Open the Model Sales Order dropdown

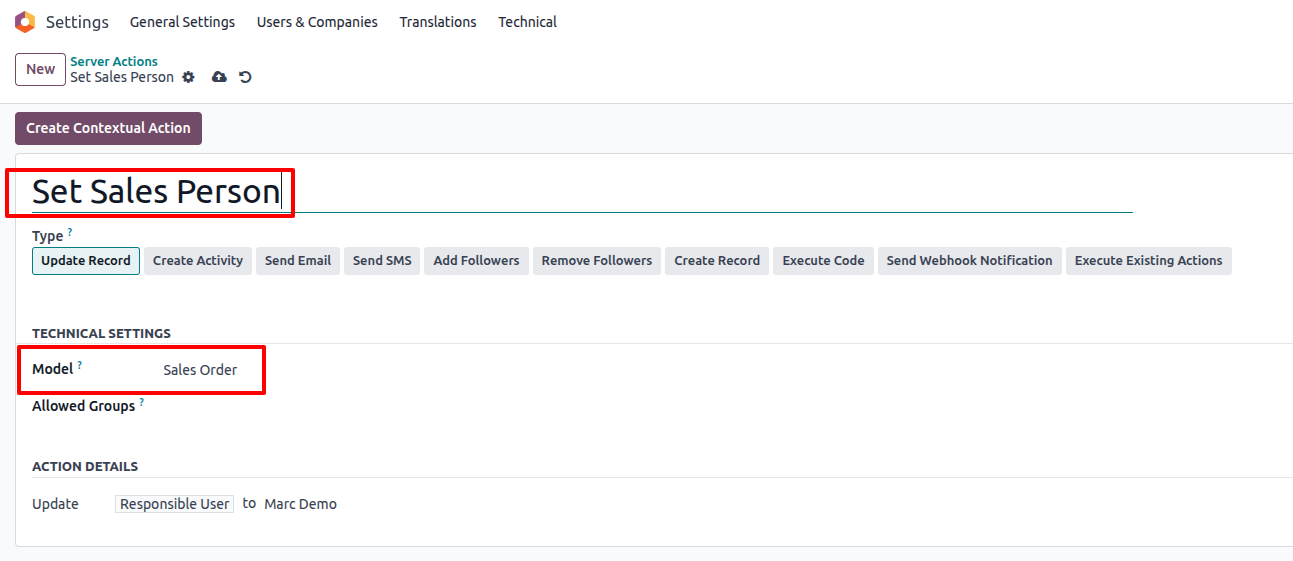click(201, 370)
